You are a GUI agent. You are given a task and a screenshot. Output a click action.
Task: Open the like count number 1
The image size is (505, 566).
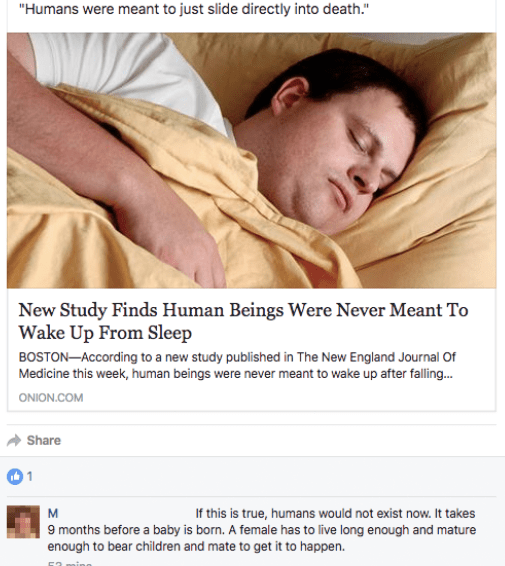30,476
